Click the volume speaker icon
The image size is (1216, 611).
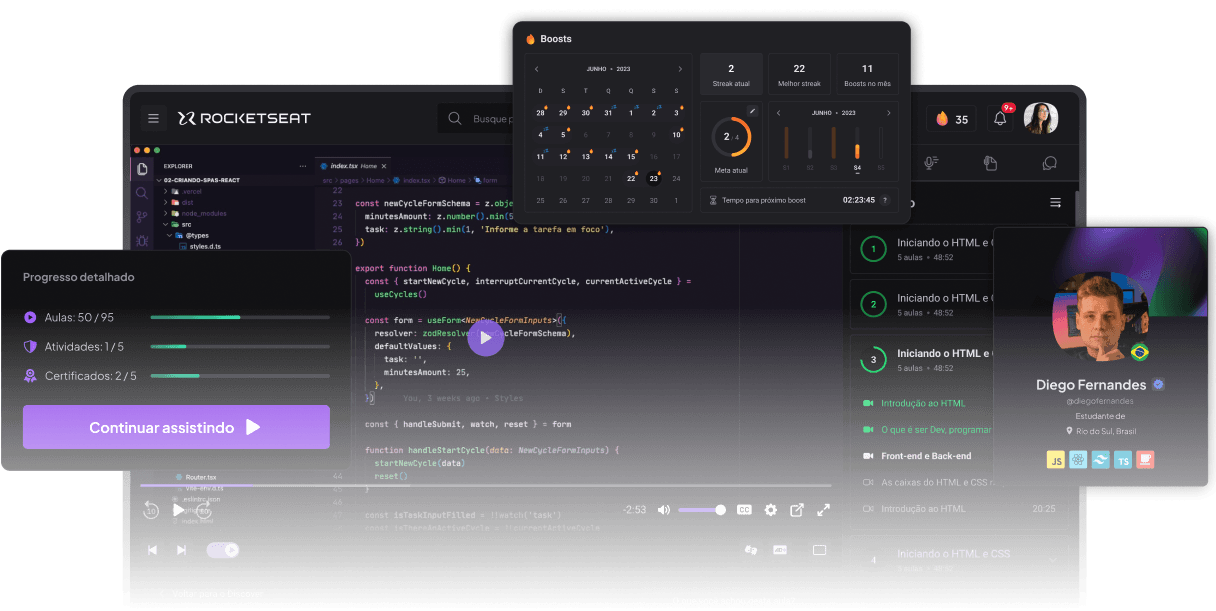tap(664, 510)
